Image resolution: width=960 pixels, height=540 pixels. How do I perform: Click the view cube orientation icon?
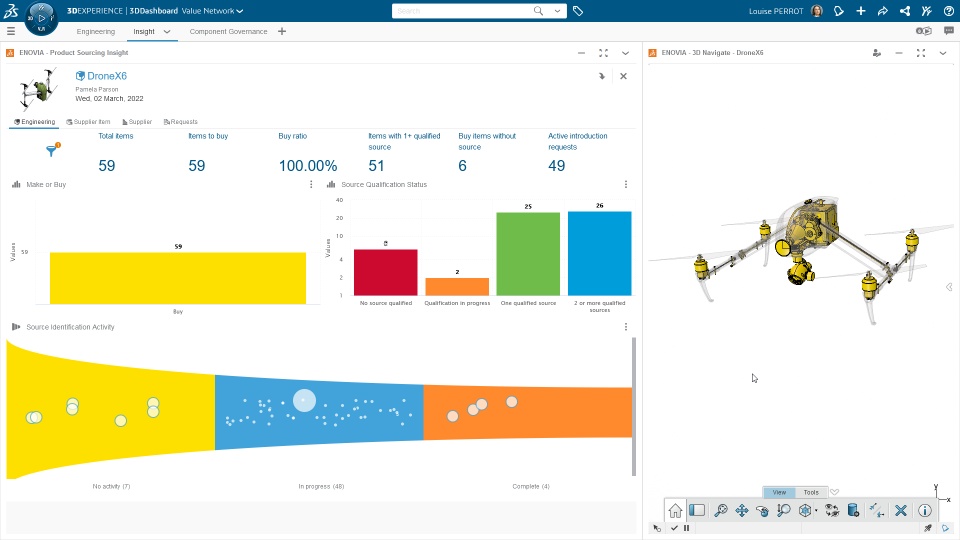(804, 510)
